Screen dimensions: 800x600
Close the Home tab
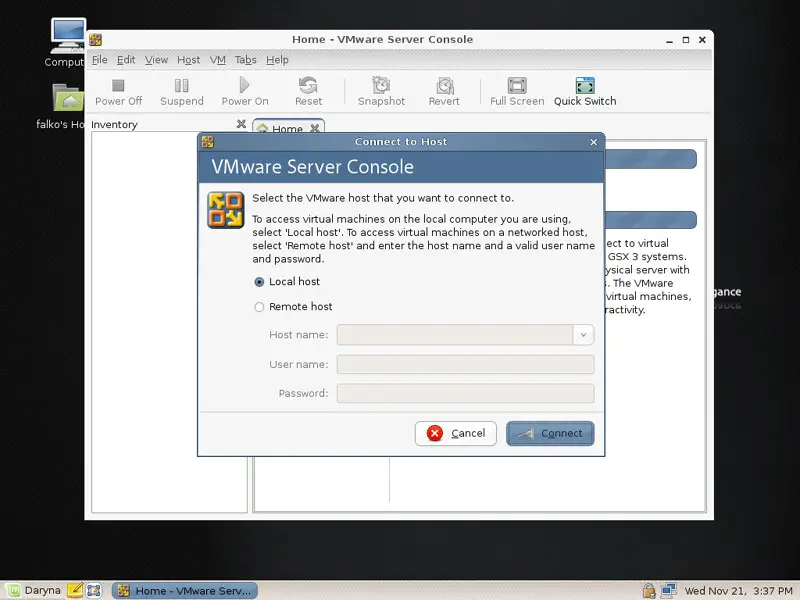tap(315, 128)
